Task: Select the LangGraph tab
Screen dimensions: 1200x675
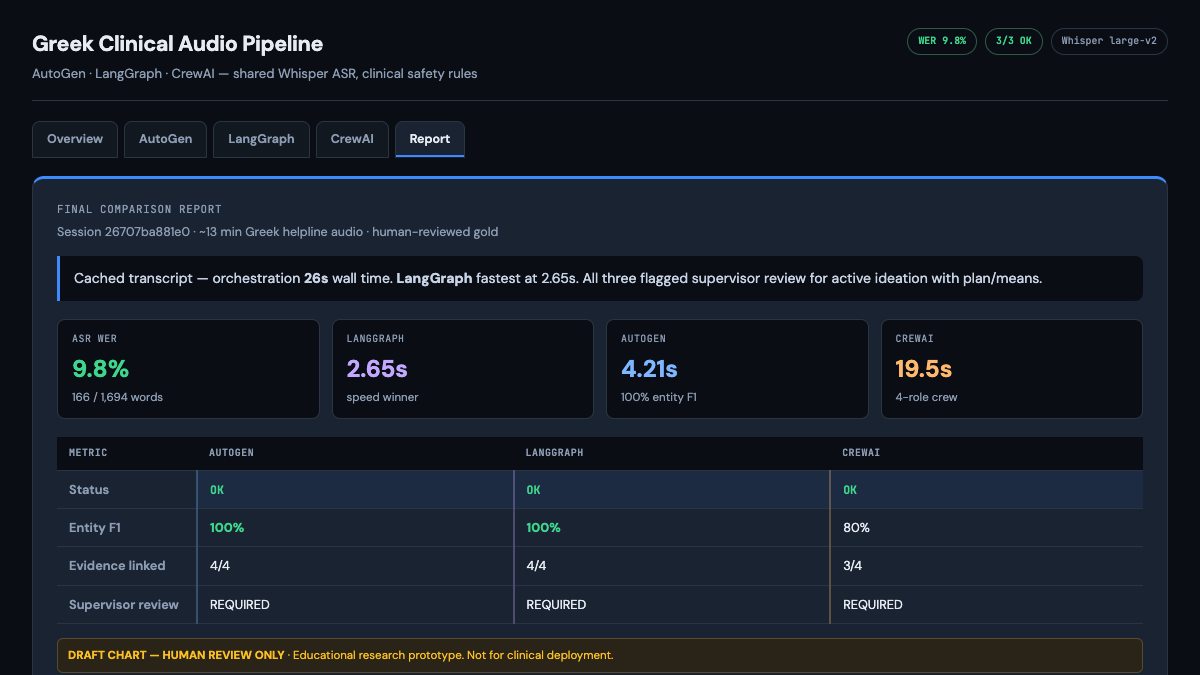Action: (x=261, y=139)
